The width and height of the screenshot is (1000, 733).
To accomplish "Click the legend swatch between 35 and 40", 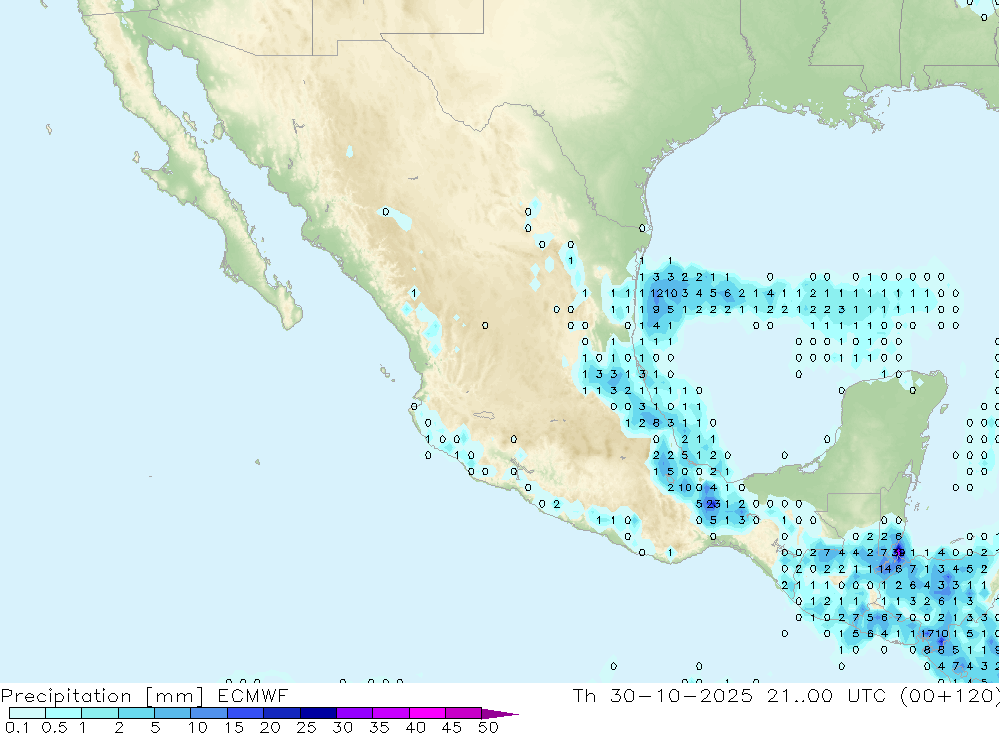I will [x=391, y=713].
